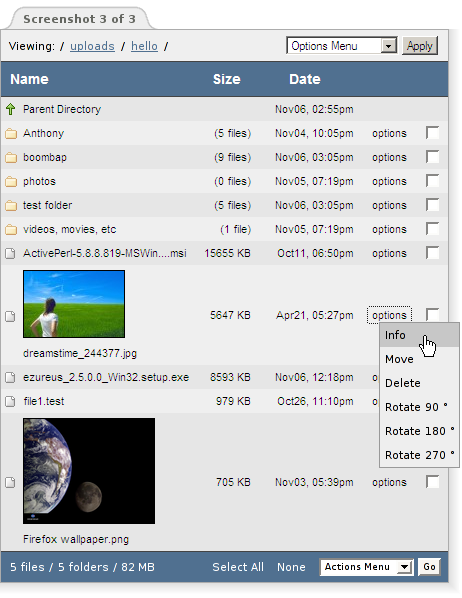The image size is (462, 598).
Task: Click the Anthony folder icon
Action: (x=11, y=134)
